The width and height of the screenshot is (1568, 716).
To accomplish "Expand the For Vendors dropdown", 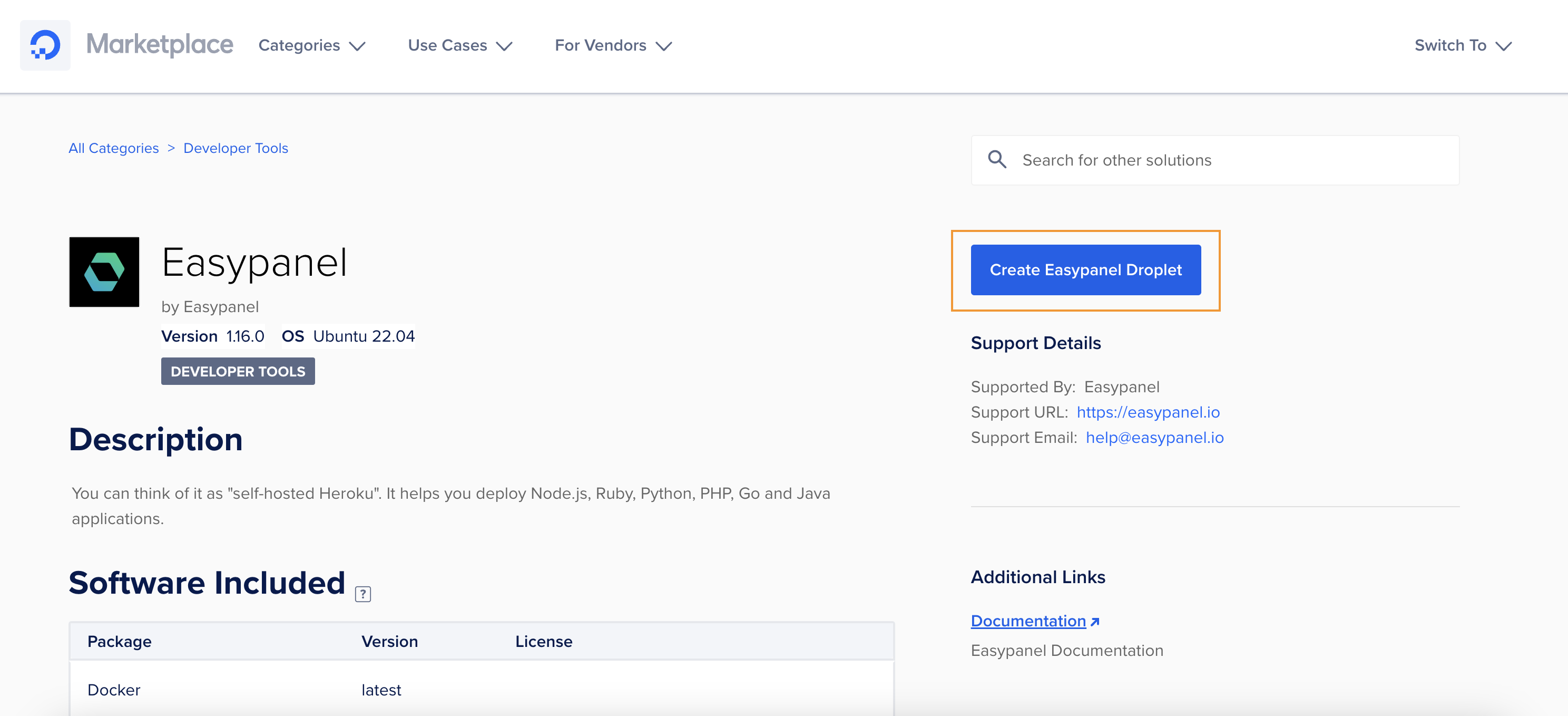I will (613, 45).
